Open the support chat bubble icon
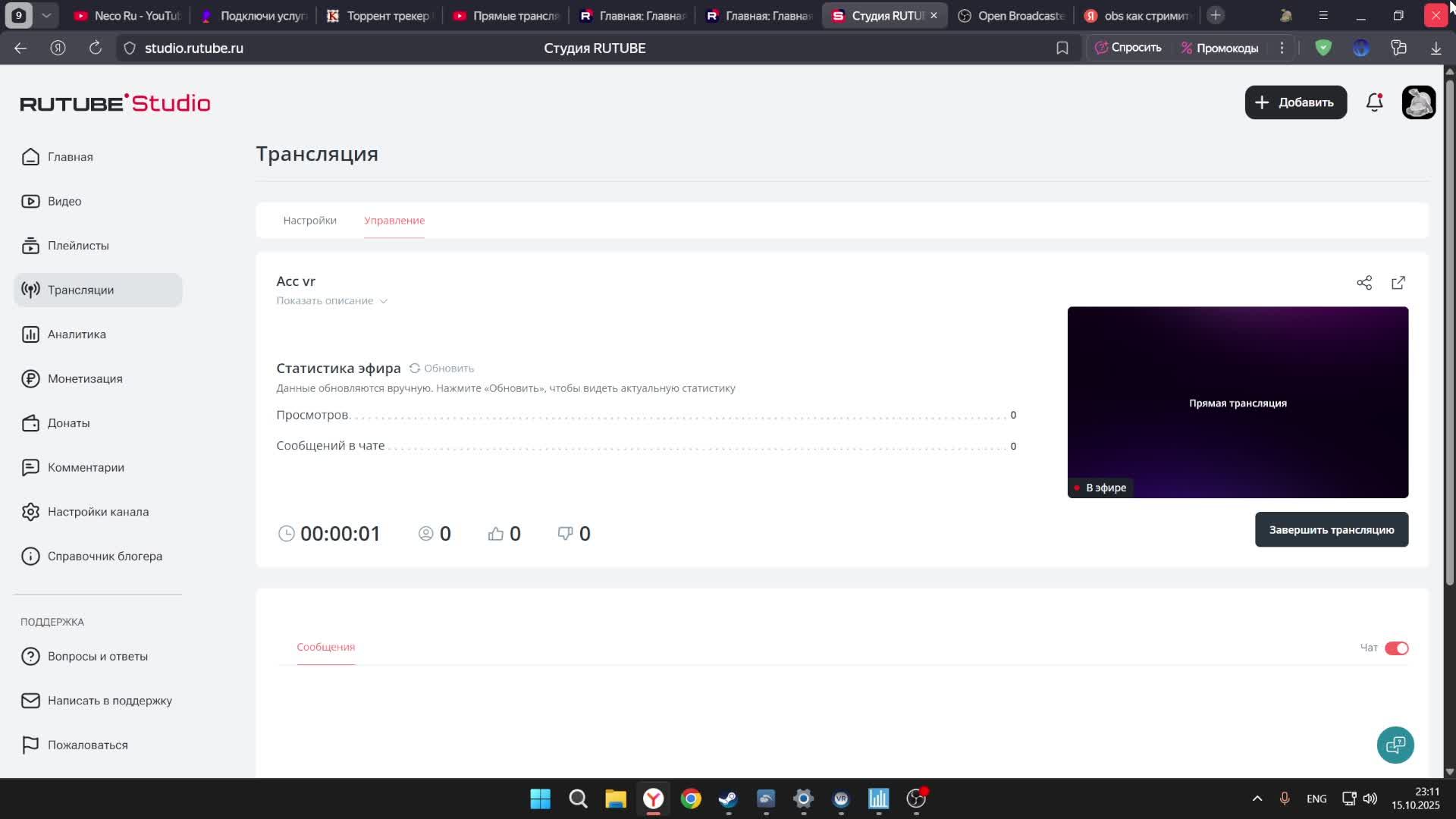Screen dimensions: 1456x819 1395,745
